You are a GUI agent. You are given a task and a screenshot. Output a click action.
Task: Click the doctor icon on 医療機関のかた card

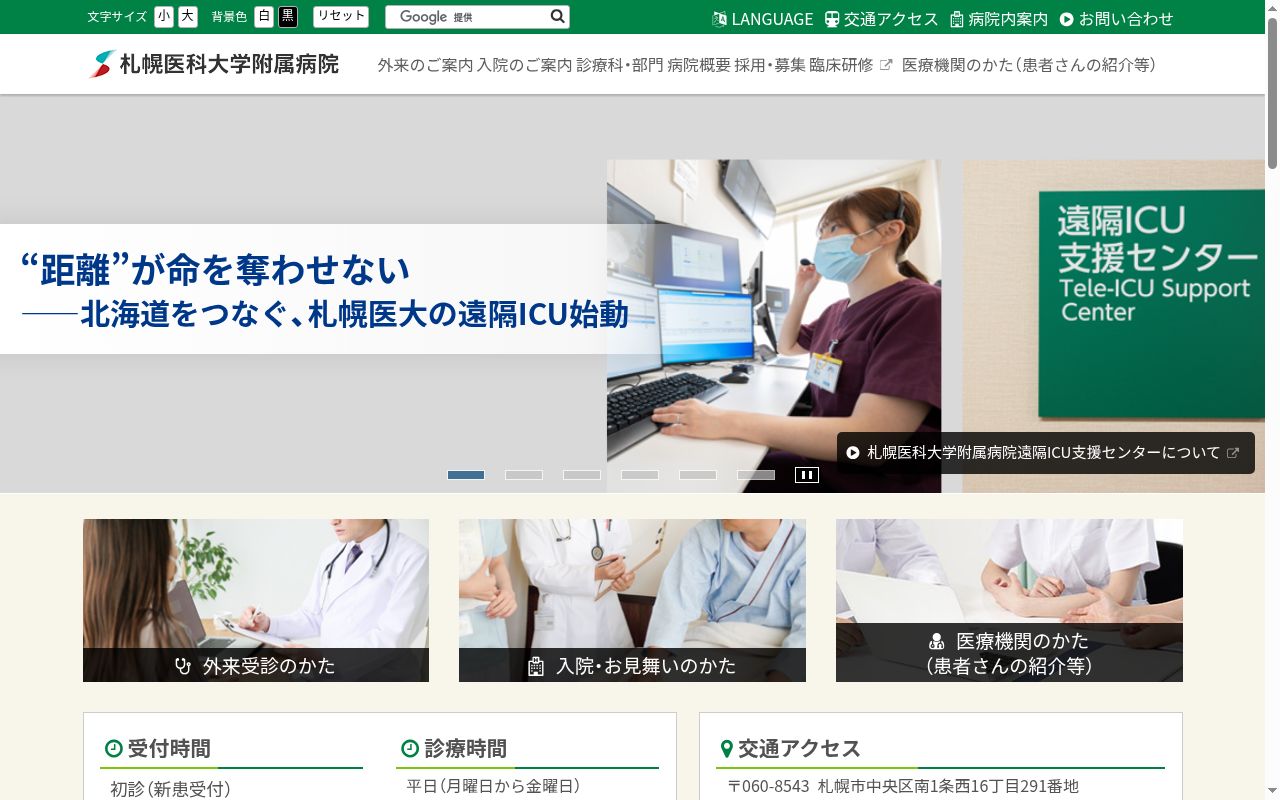pos(936,641)
